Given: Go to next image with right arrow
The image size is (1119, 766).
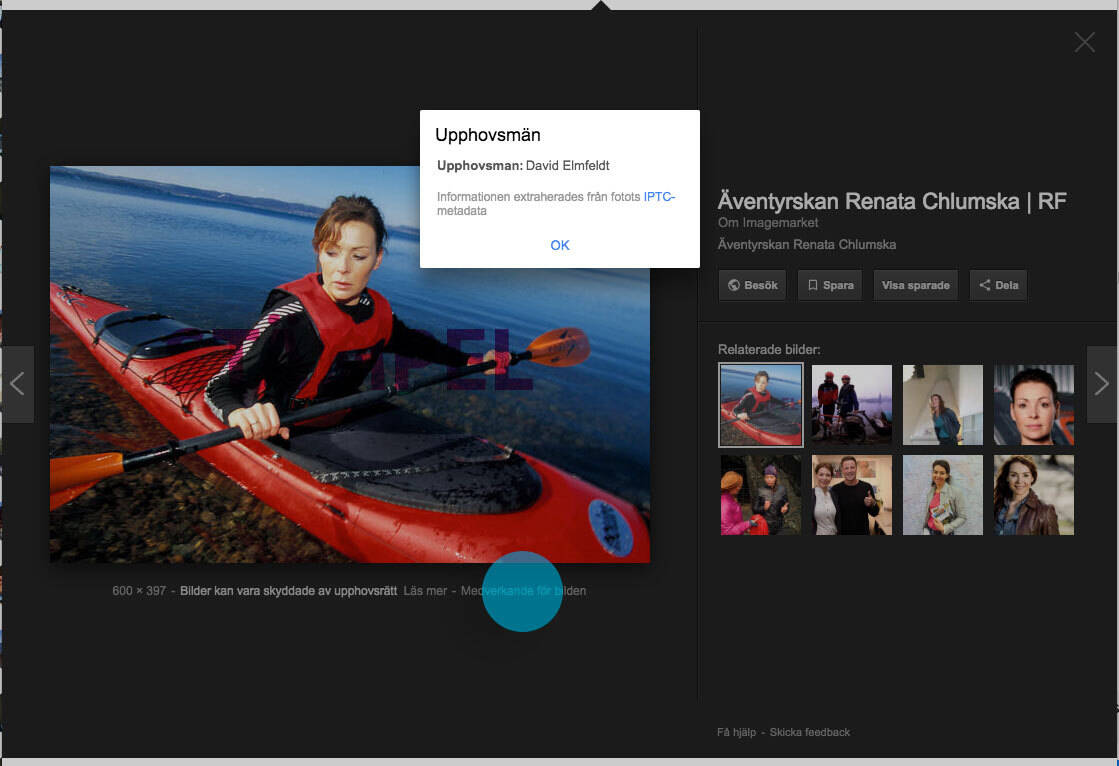Looking at the screenshot, I should (x=1101, y=384).
